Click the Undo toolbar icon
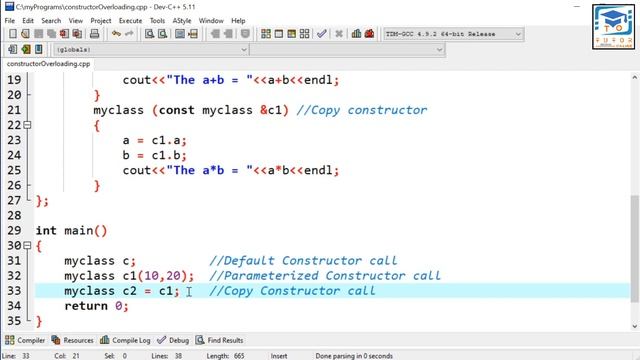 tap(116, 34)
